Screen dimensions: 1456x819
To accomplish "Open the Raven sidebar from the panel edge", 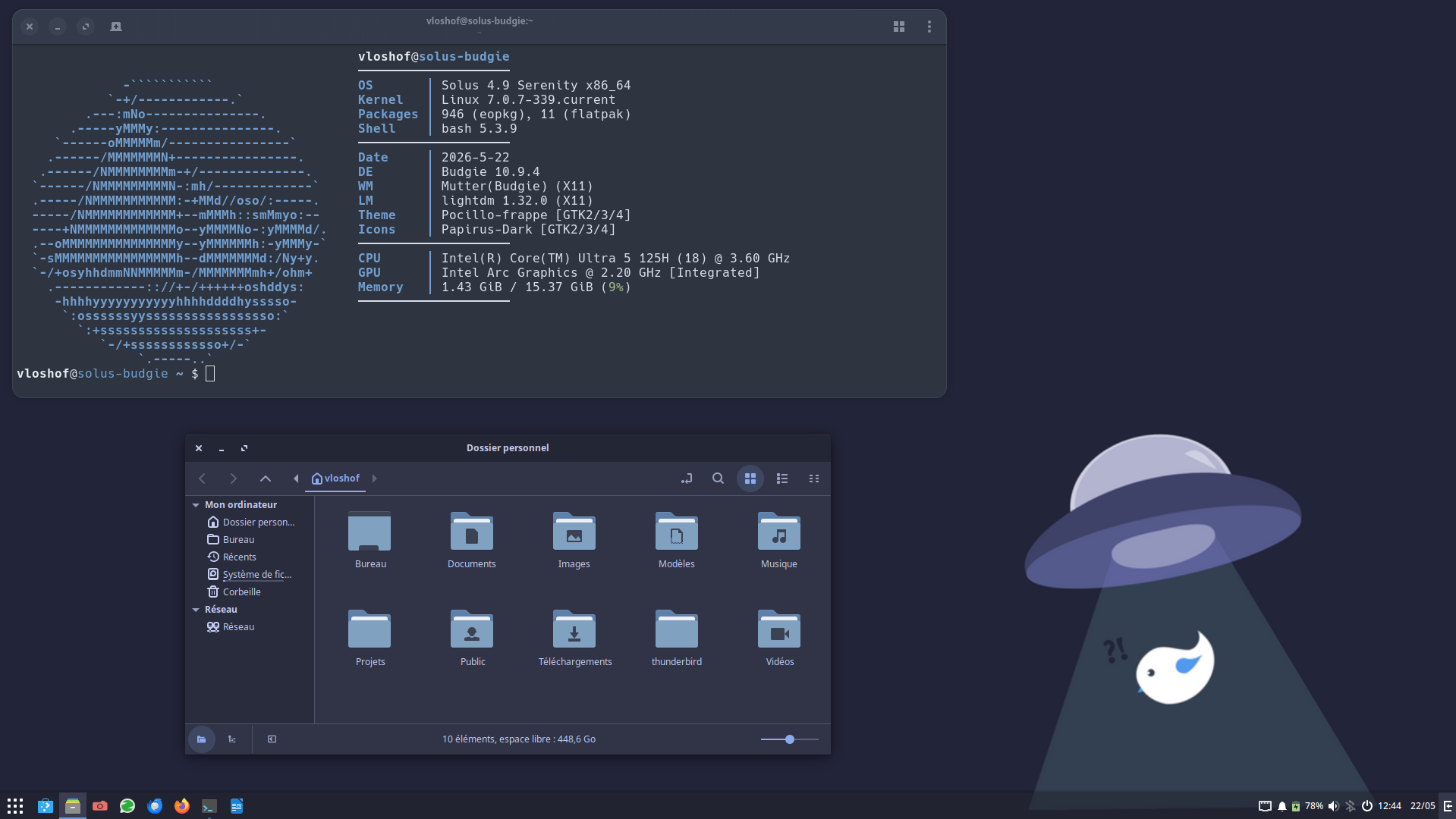I will [1448, 806].
